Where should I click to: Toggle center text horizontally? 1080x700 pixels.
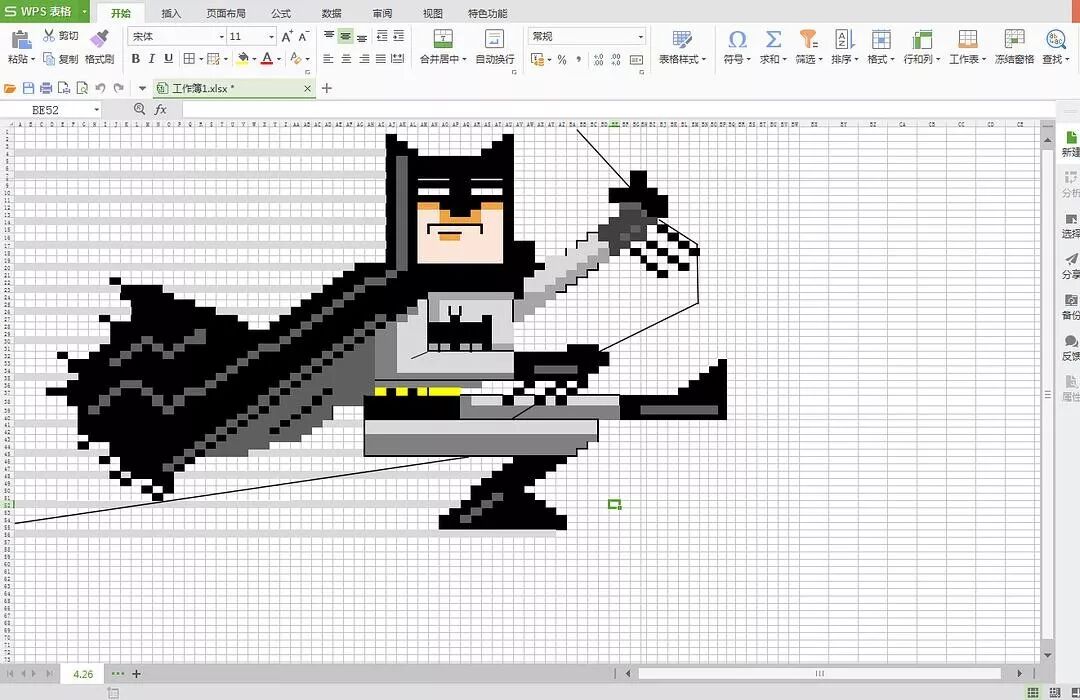click(346, 59)
